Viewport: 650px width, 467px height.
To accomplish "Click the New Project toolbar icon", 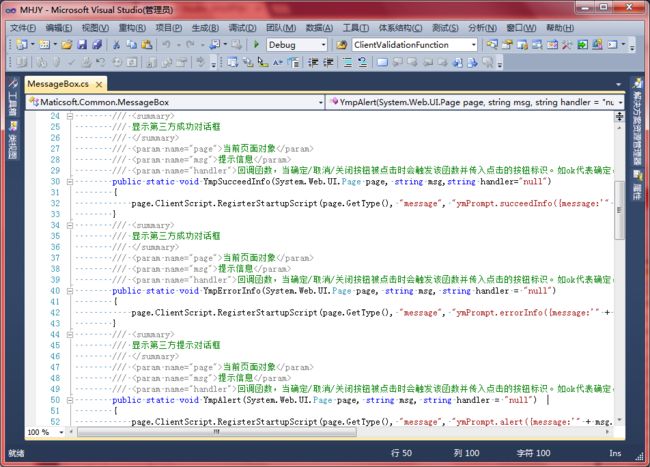I will pos(21,44).
